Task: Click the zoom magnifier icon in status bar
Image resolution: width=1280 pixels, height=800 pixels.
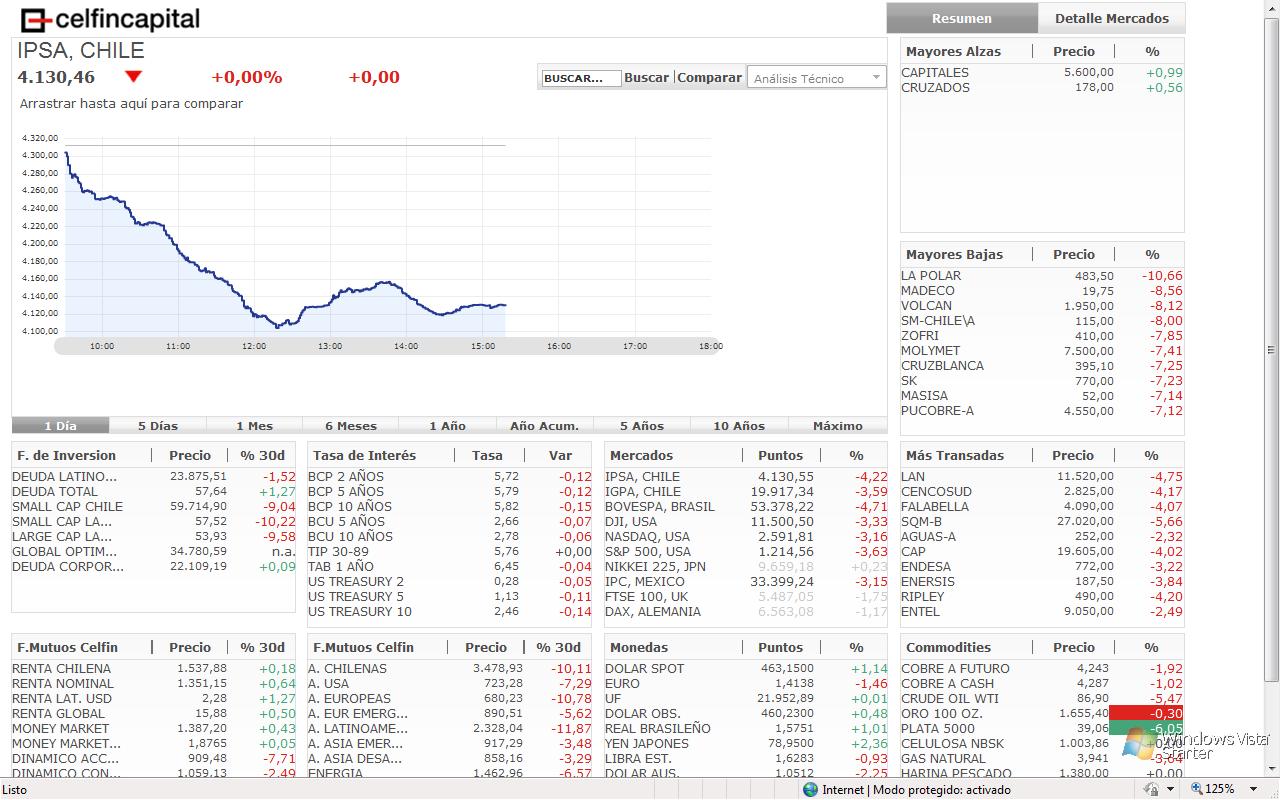Action: coord(1194,790)
